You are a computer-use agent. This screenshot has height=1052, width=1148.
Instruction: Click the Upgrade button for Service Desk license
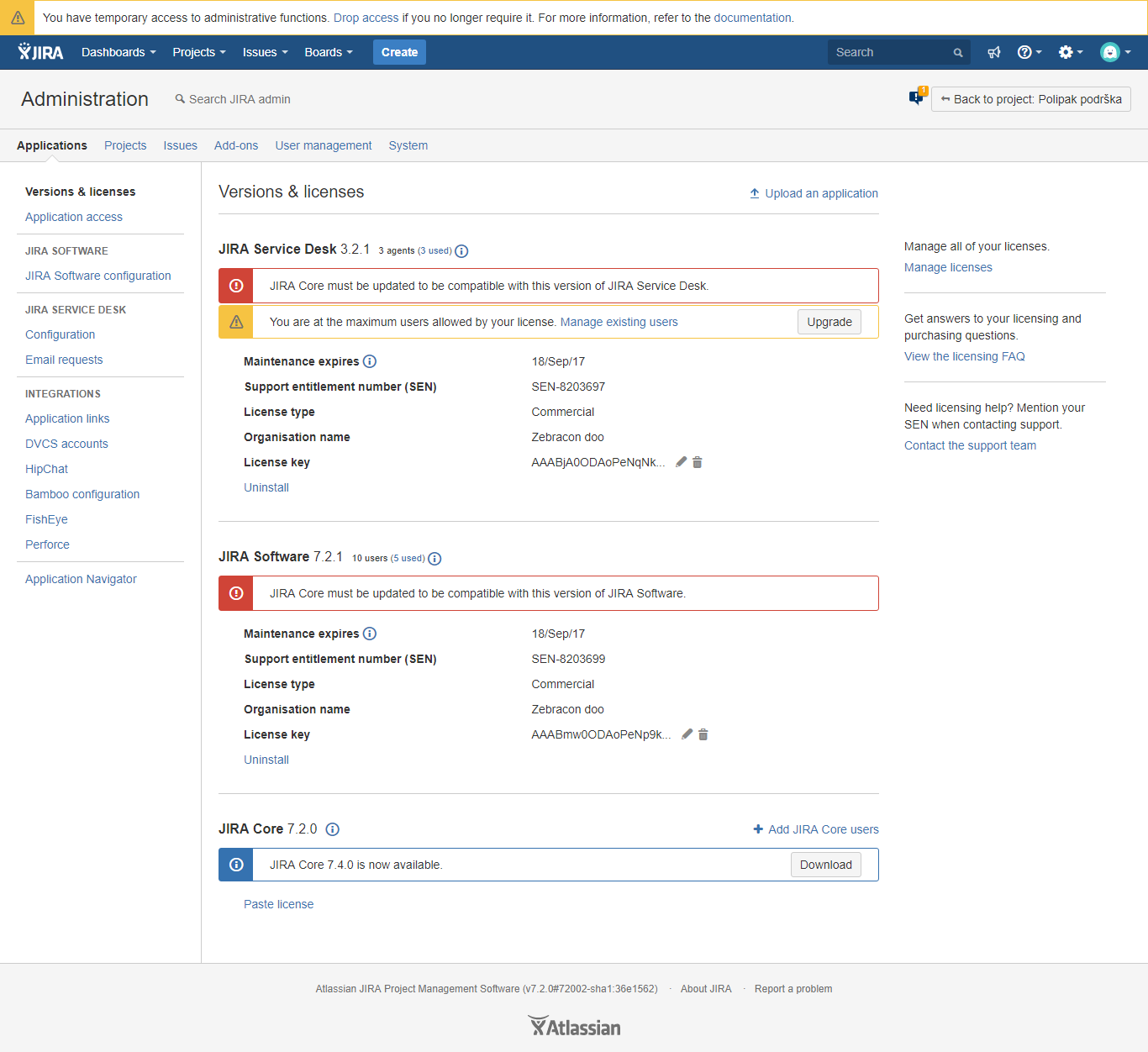(x=829, y=322)
